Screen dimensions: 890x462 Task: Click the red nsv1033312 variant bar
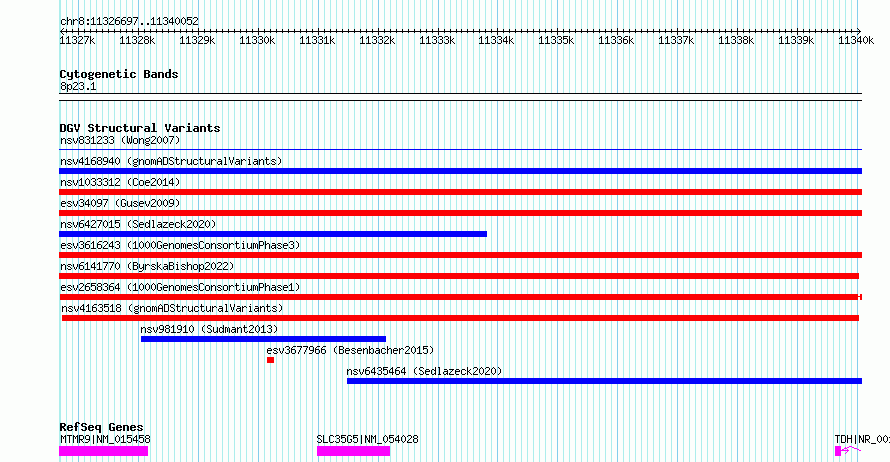460,192
